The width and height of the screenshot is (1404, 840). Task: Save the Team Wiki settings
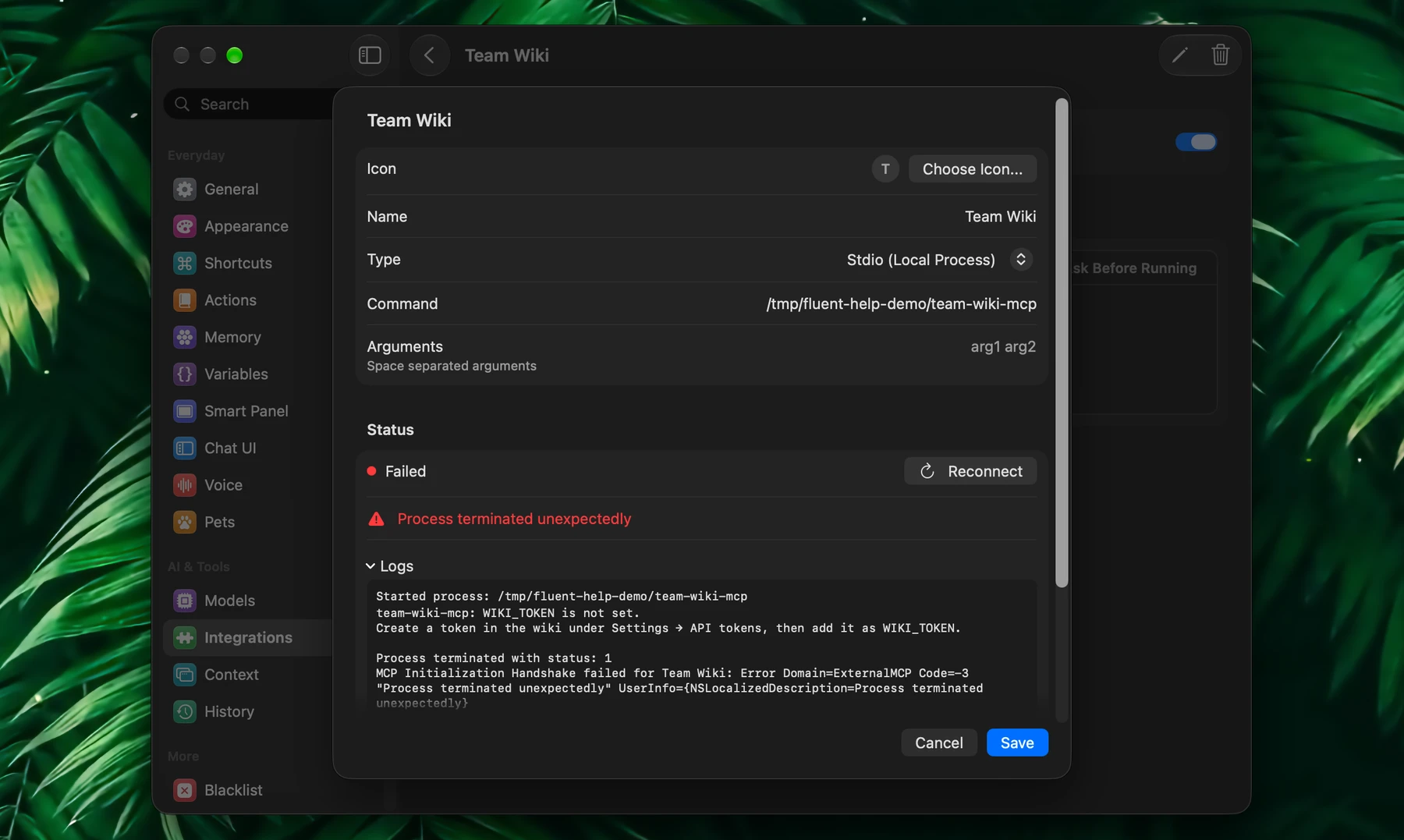(1017, 743)
